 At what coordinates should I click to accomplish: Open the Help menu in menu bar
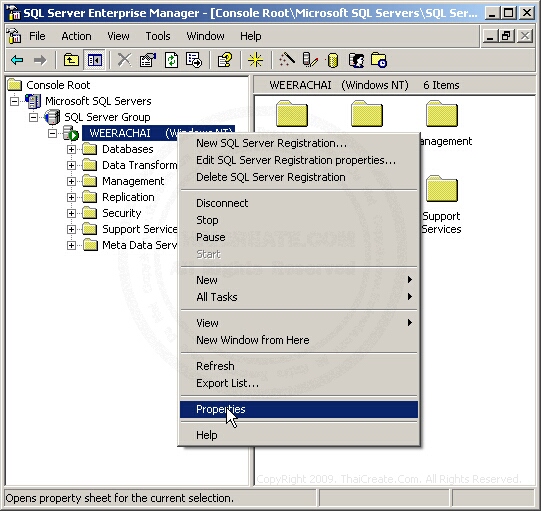click(251, 36)
